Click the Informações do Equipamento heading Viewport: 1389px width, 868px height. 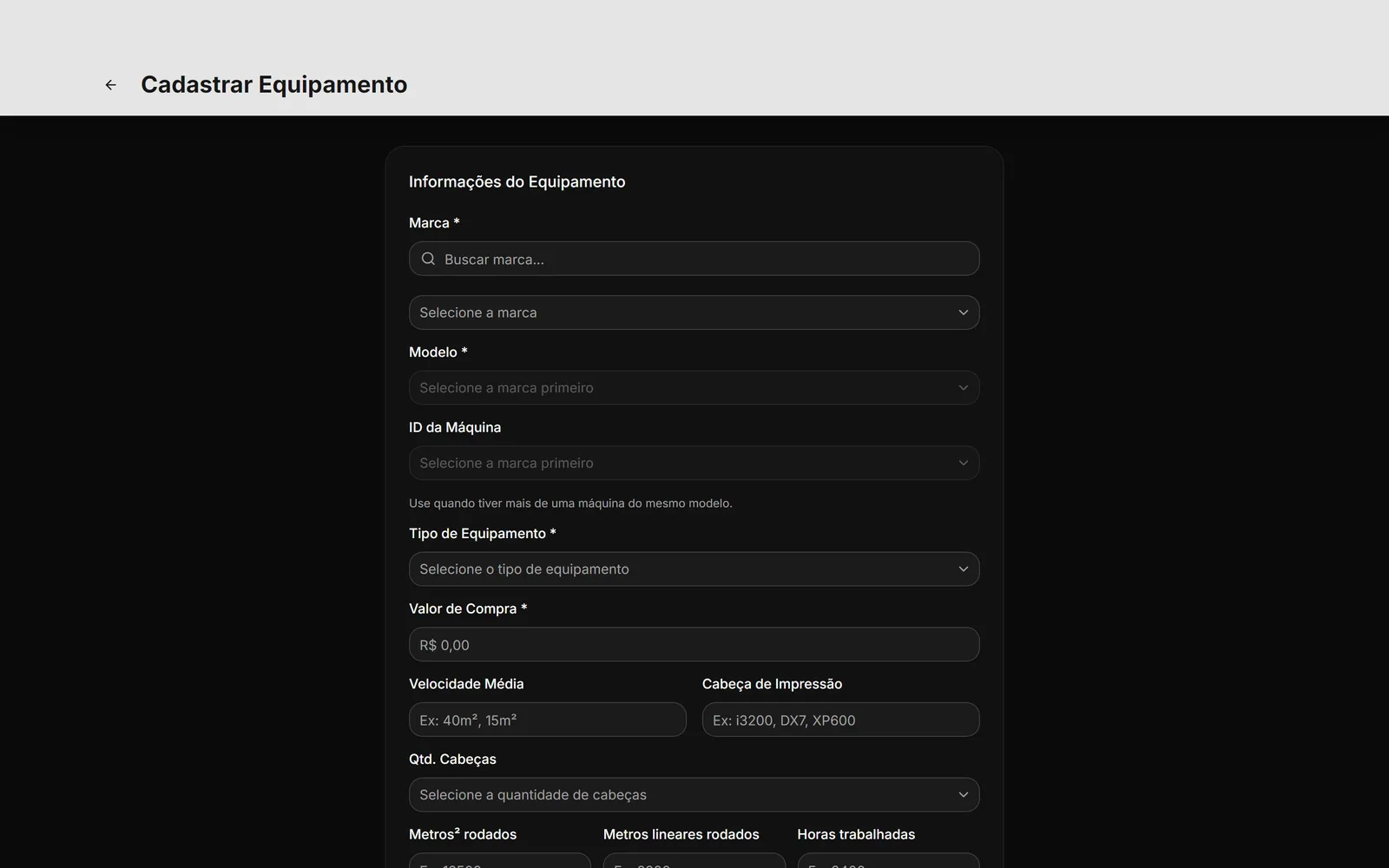coord(517,181)
